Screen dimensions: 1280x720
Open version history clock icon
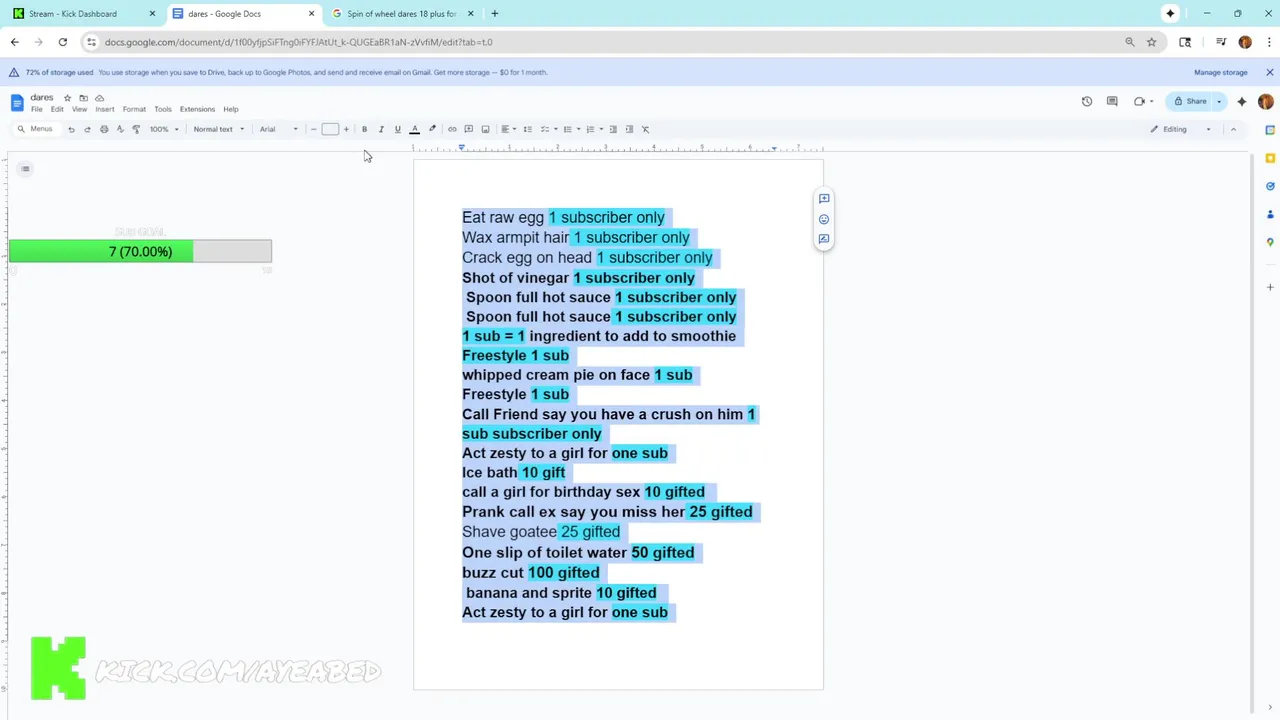[x=1087, y=101]
